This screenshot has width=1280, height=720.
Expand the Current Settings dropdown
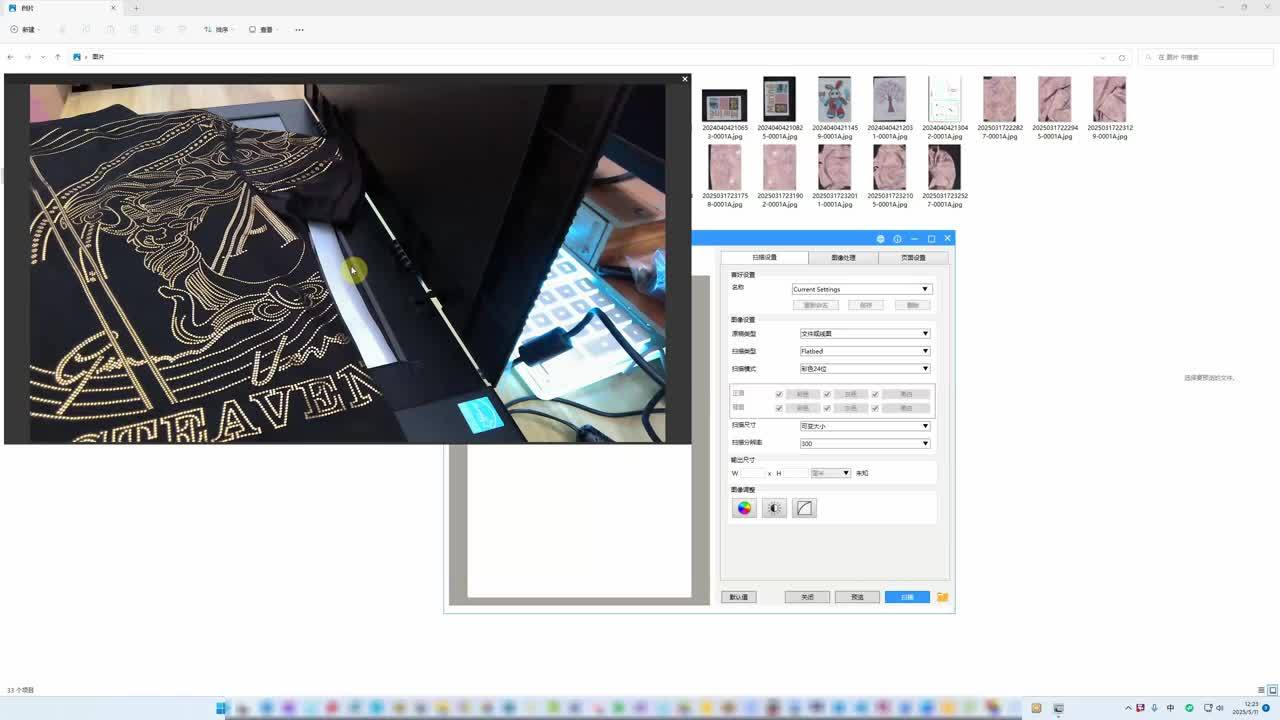pyautogui.click(x=861, y=289)
